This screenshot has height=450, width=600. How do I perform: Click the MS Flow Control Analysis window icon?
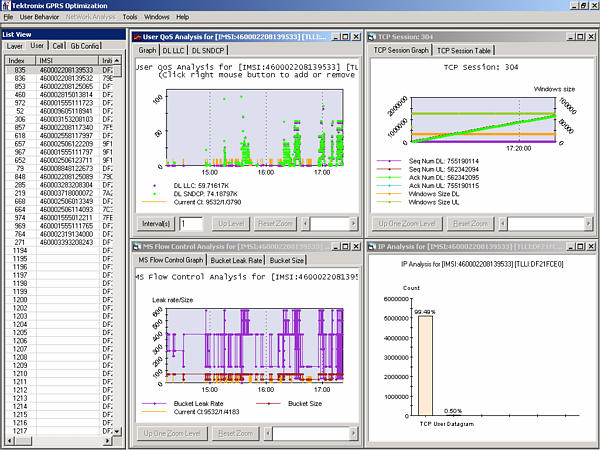tap(137, 247)
